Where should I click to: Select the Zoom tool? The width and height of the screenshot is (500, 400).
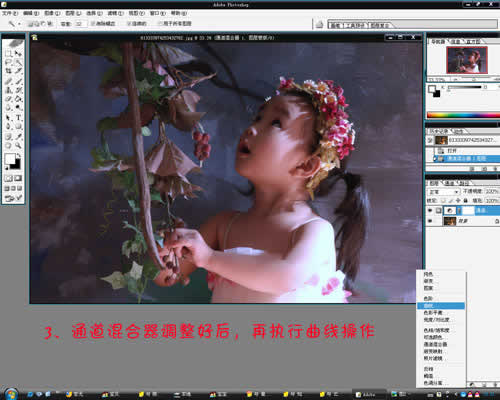coord(18,146)
